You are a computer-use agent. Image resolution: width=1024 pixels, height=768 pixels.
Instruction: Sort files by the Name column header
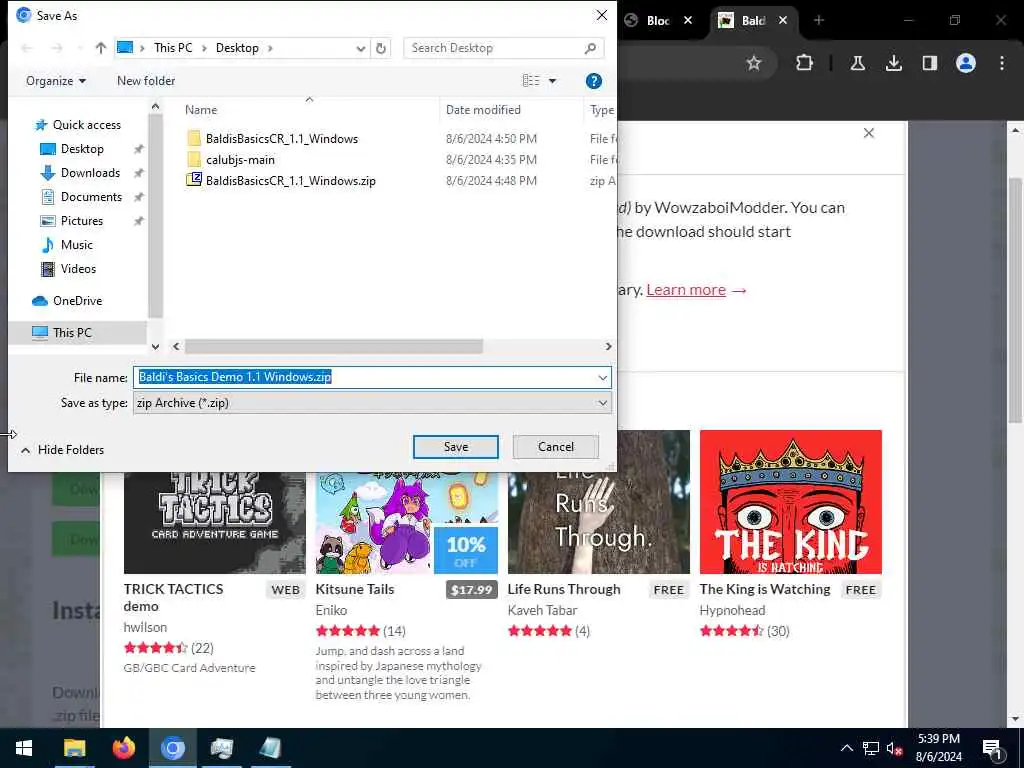click(200, 110)
